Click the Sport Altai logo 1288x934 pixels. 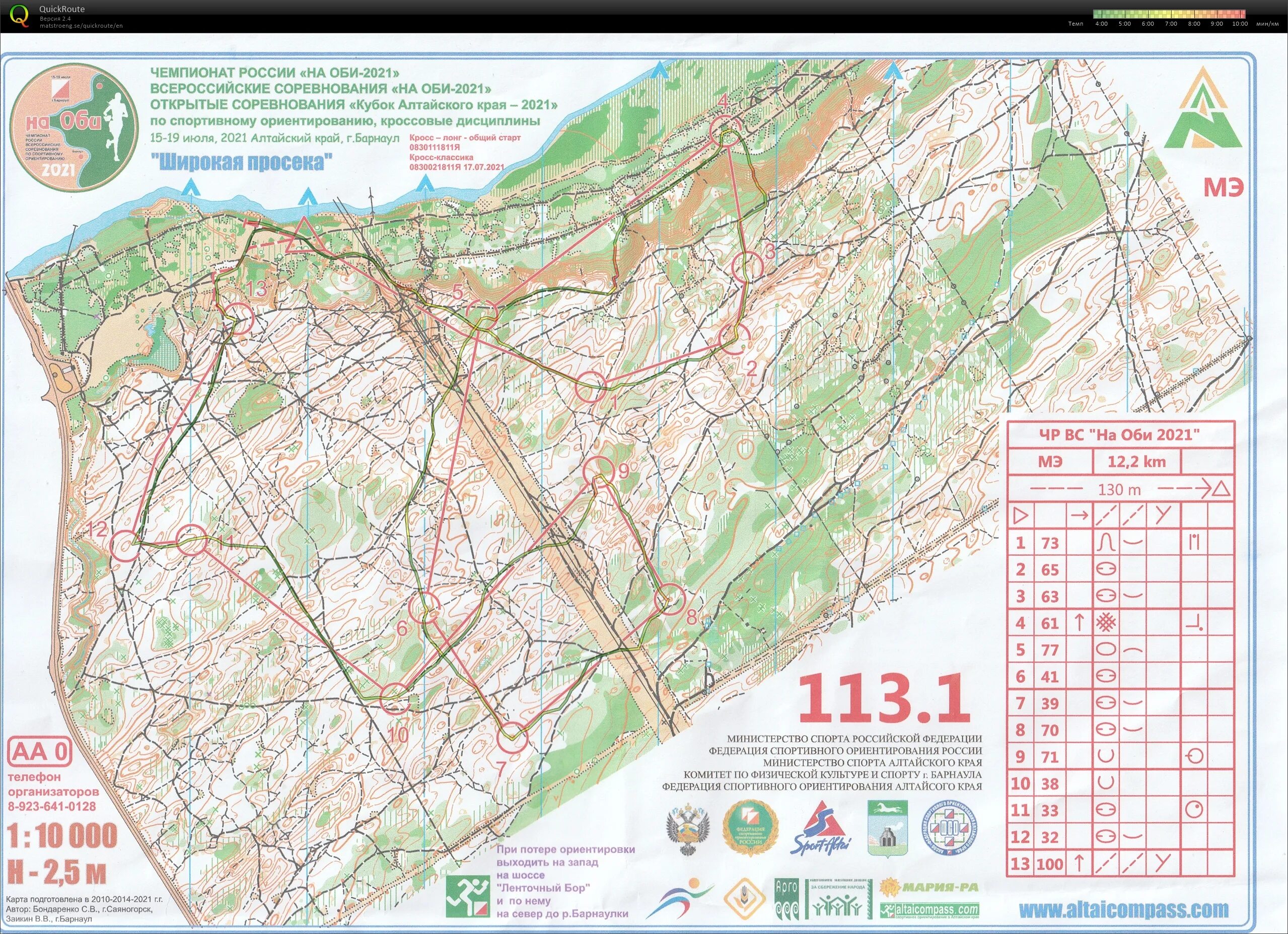pyautogui.click(x=821, y=829)
